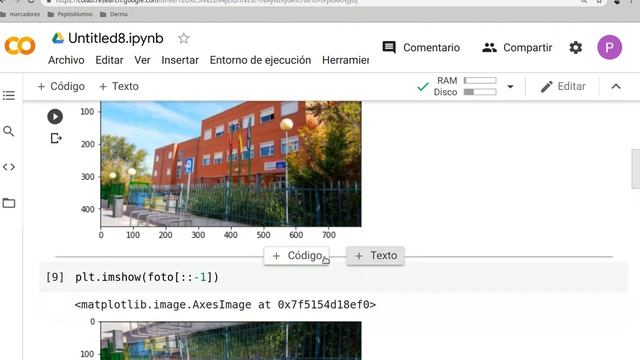The width and height of the screenshot is (640, 360).
Task: Click the browser address bar URL
Action: (x=206, y=2)
